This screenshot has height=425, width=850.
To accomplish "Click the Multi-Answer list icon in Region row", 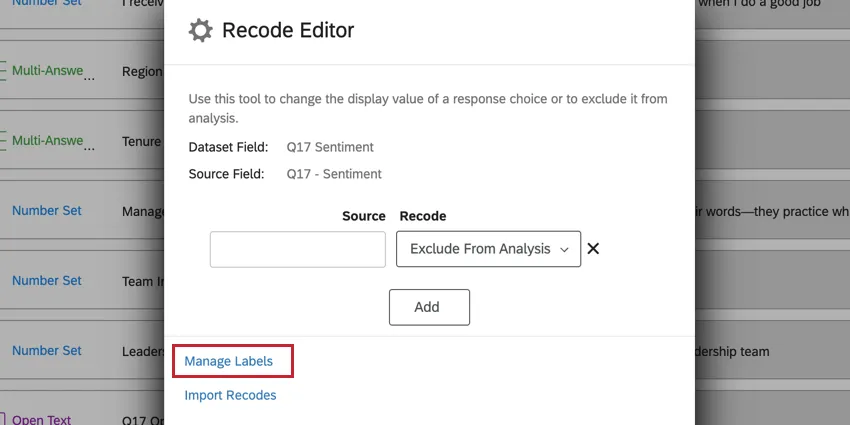I will click(4, 71).
